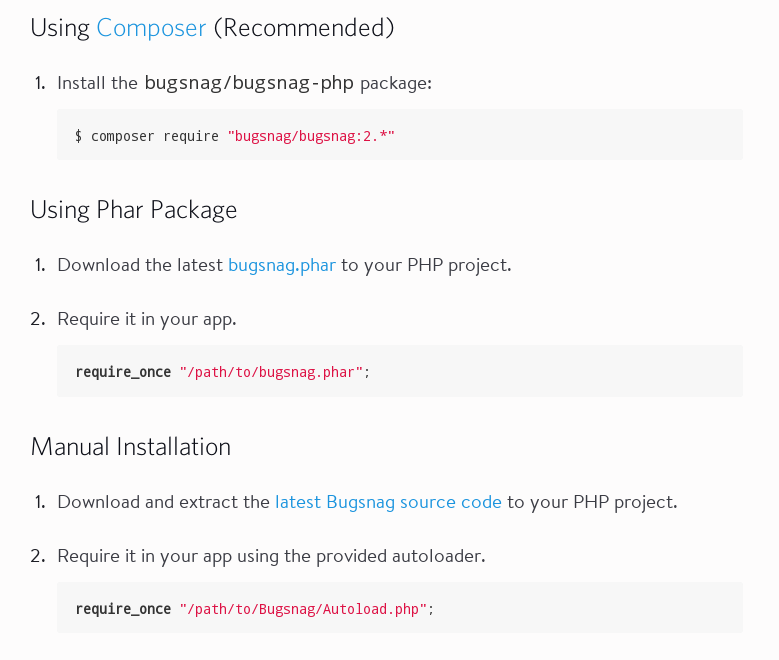Click the "bugsnag/bugsnag:2.*" string in code
The width and height of the screenshot is (779, 660).
(x=311, y=135)
